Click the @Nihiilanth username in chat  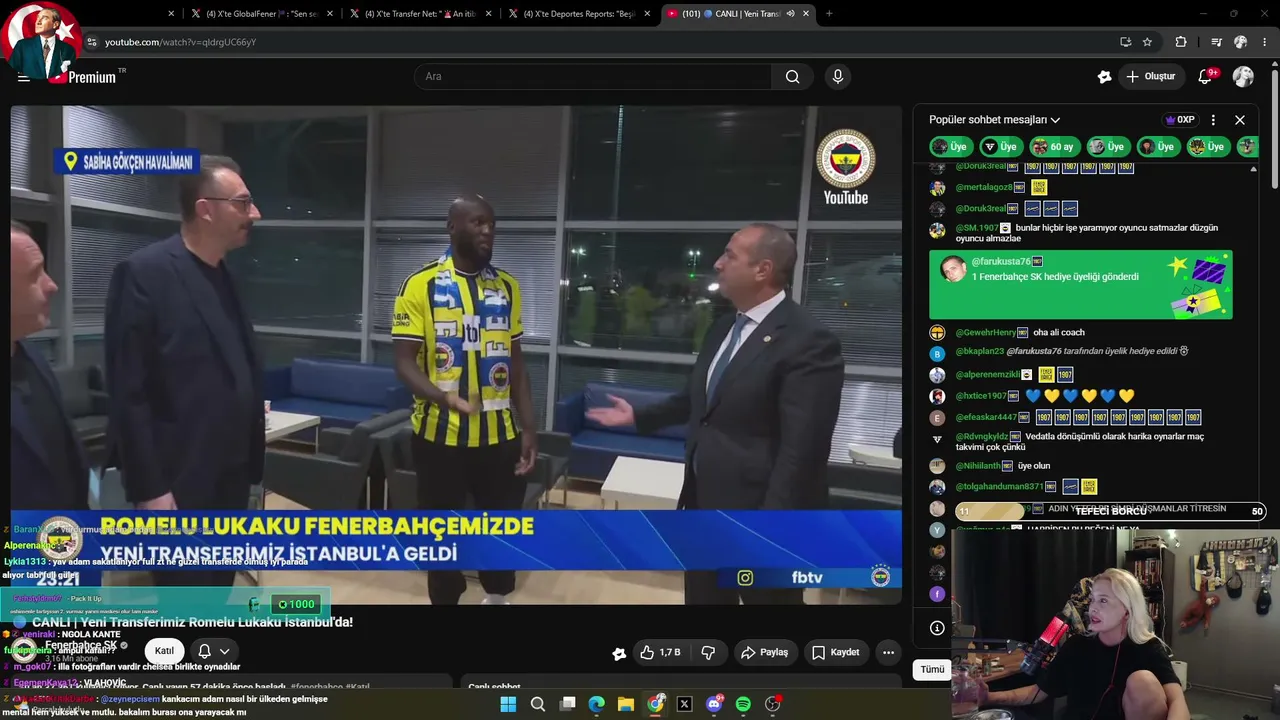[x=978, y=466]
